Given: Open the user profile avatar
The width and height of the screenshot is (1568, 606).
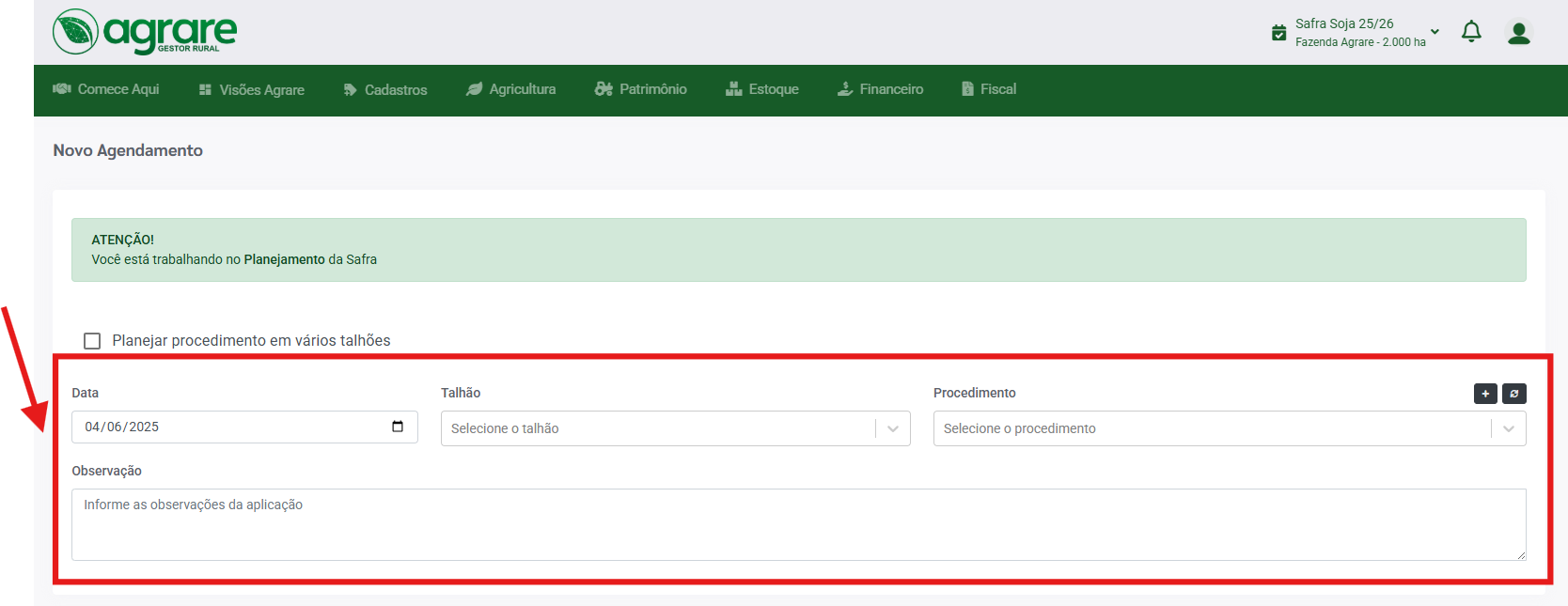Looking at the screenshot, I should click(1518, 33).
